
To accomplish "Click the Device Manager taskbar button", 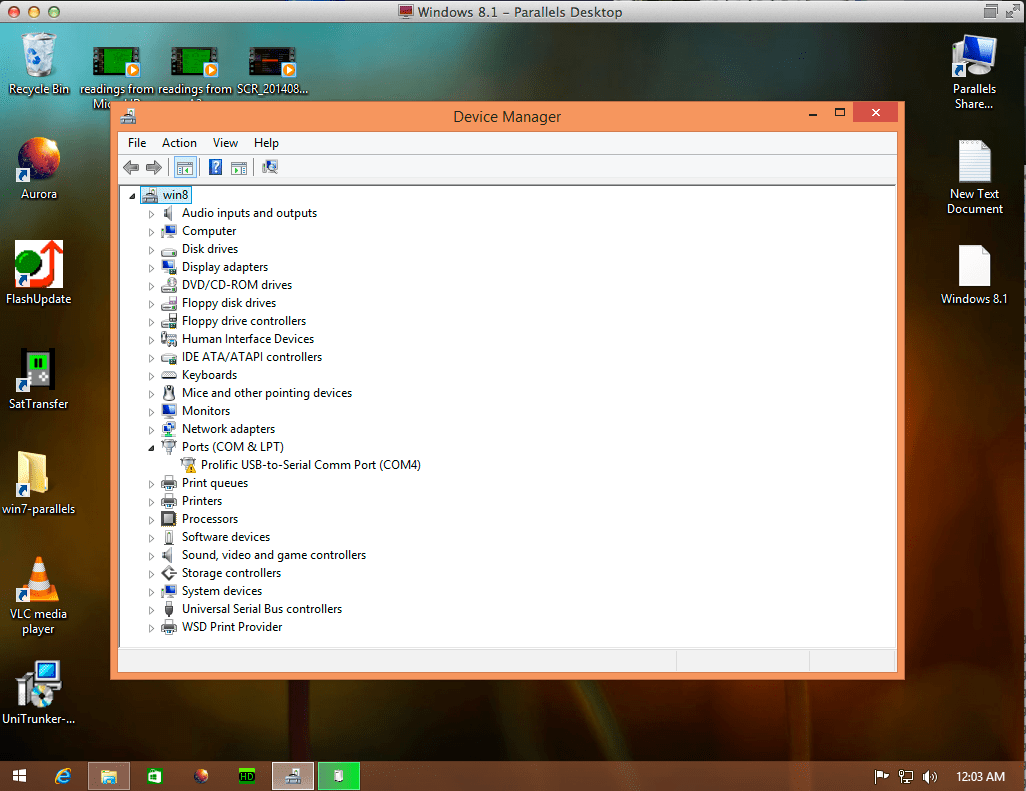I will pyautogui.click(x=293, y=777).
